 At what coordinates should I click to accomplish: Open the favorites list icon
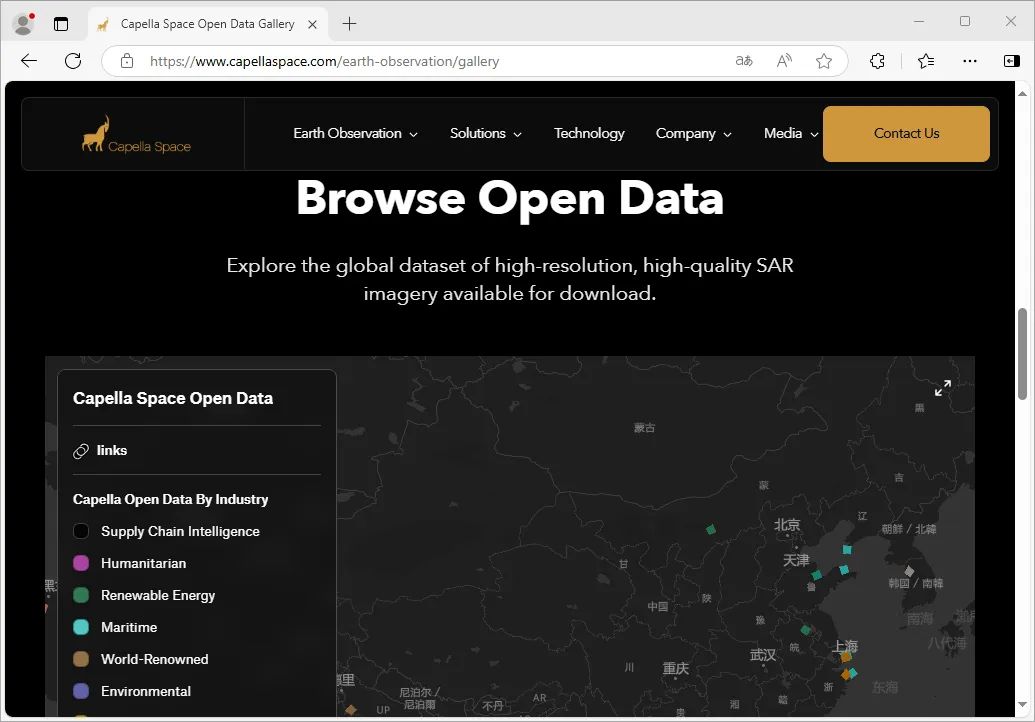pyautogui.click(x=925, y=61)
